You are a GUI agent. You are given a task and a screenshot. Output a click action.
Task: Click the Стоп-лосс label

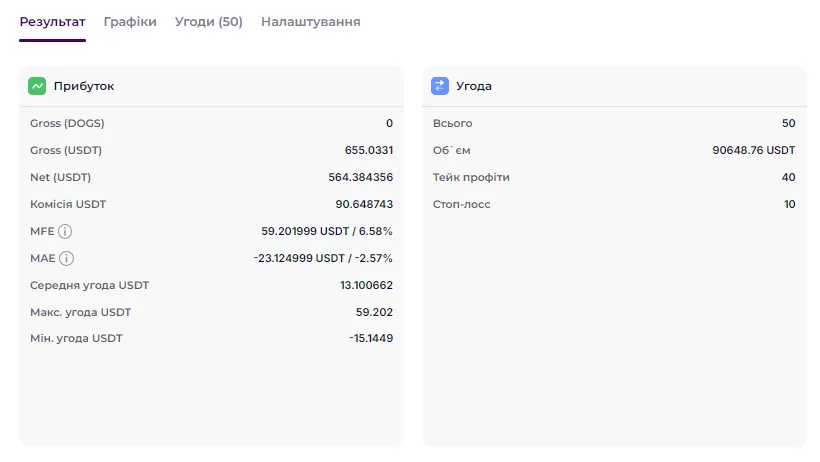(462, 204)
